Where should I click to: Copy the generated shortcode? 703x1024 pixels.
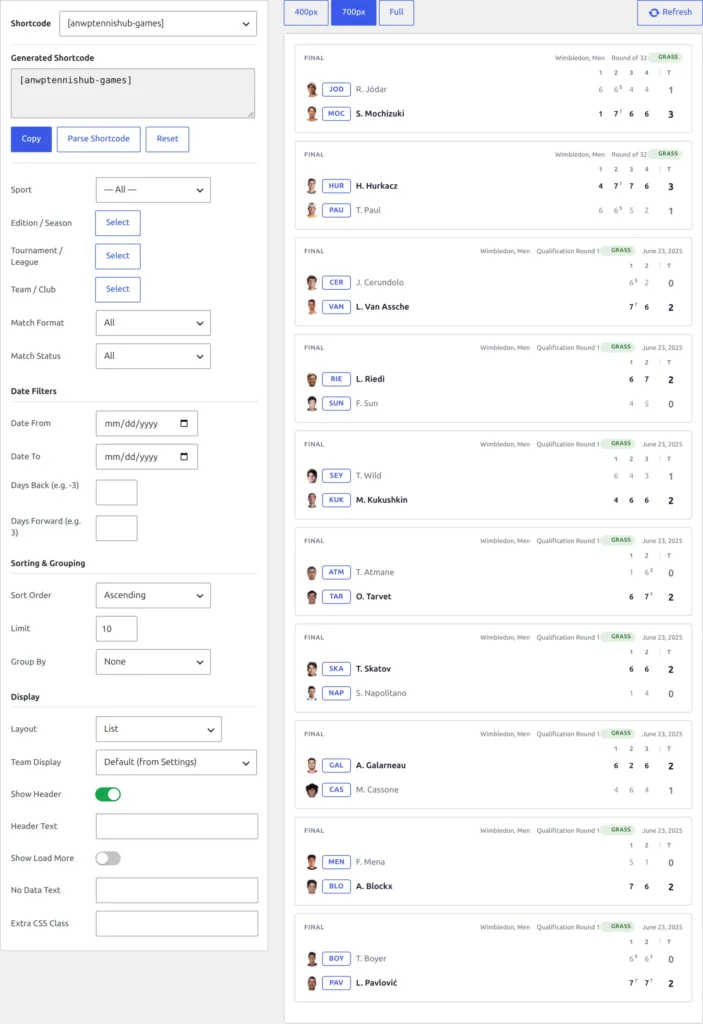click(31, 139)
